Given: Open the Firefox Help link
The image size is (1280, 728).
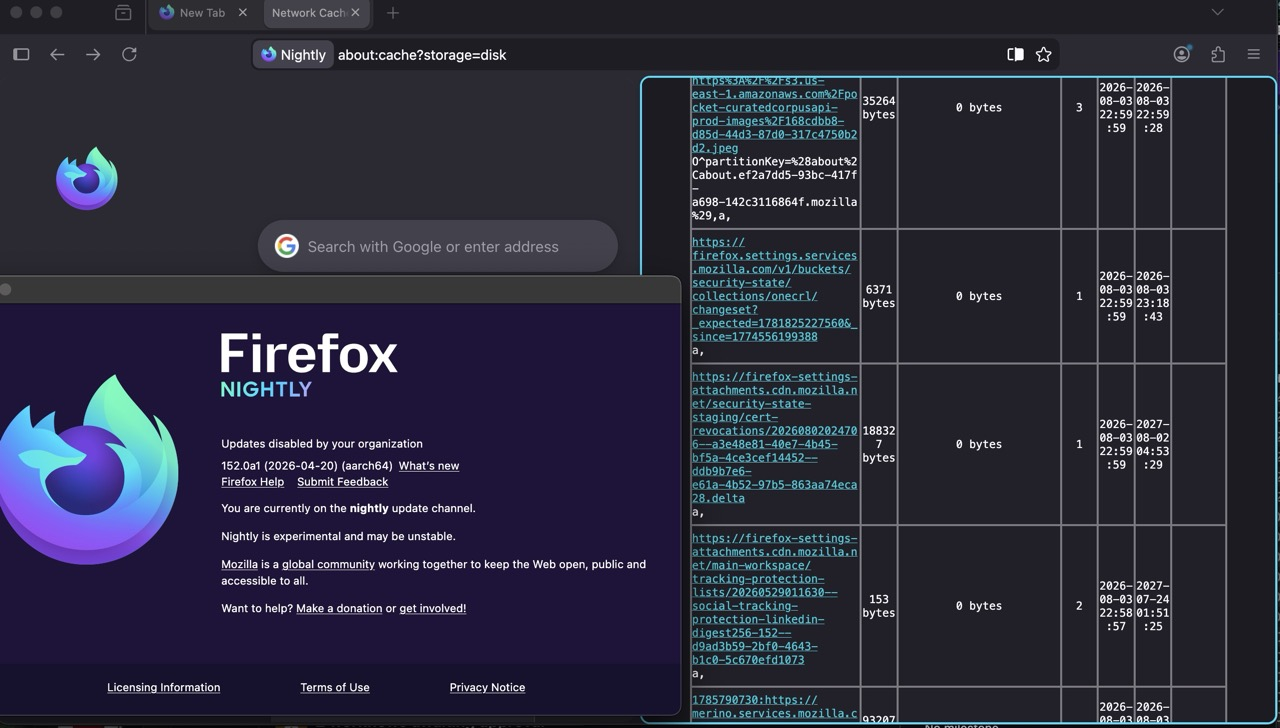Looking at the screenshot, I should (253, 482).
